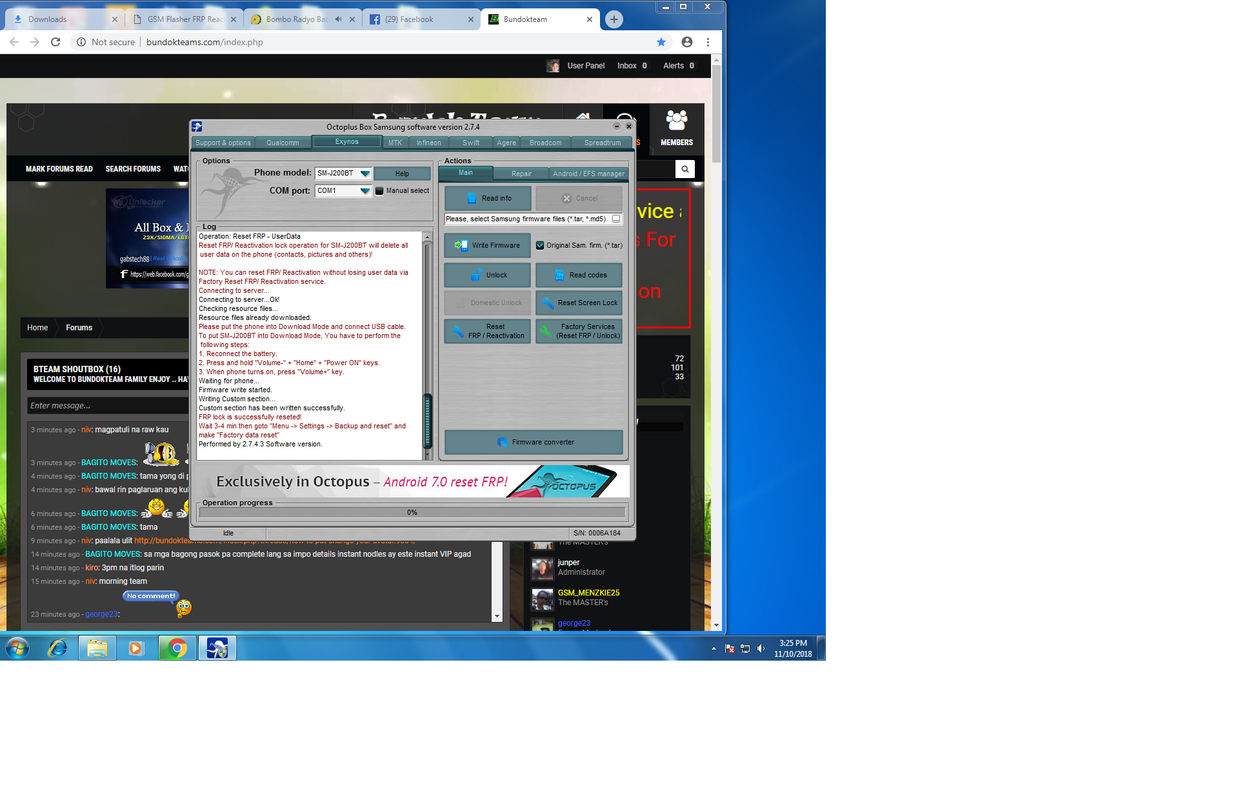Screen dimensions: 1240x800
Task: Open the Agere tab
Action: pyautogui.click(x=507, y=143)
